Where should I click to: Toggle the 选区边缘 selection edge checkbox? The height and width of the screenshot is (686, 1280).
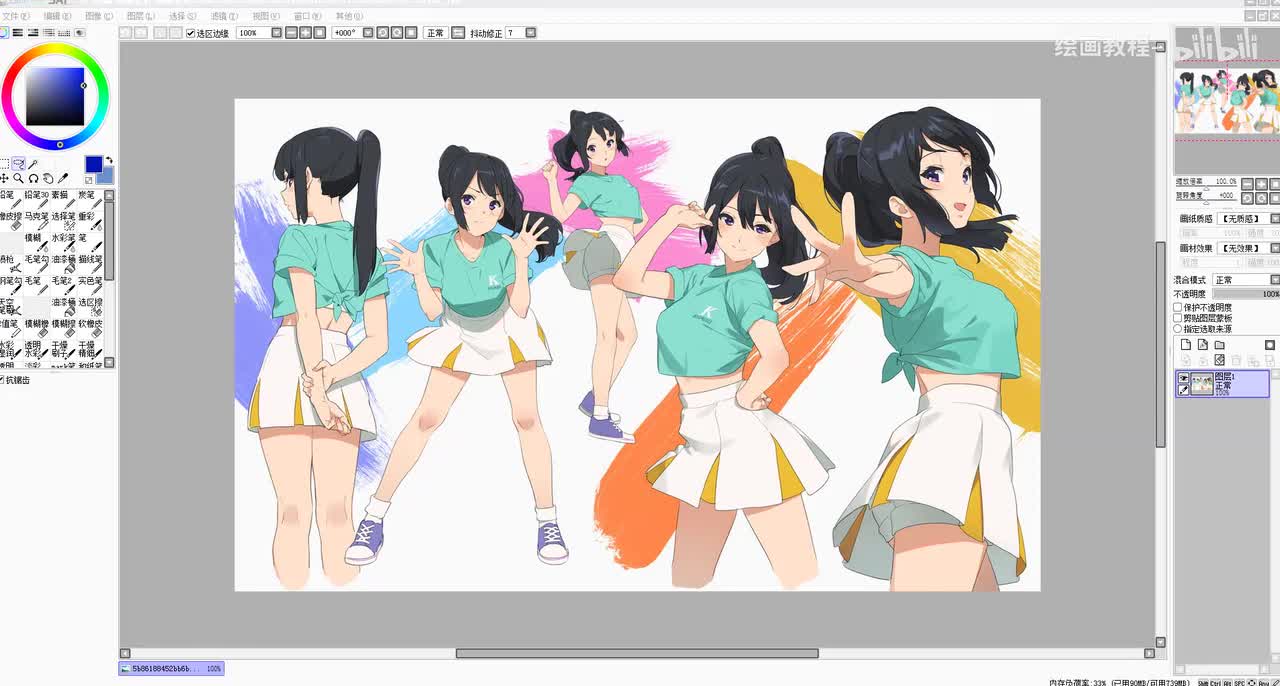click(191, 33)
